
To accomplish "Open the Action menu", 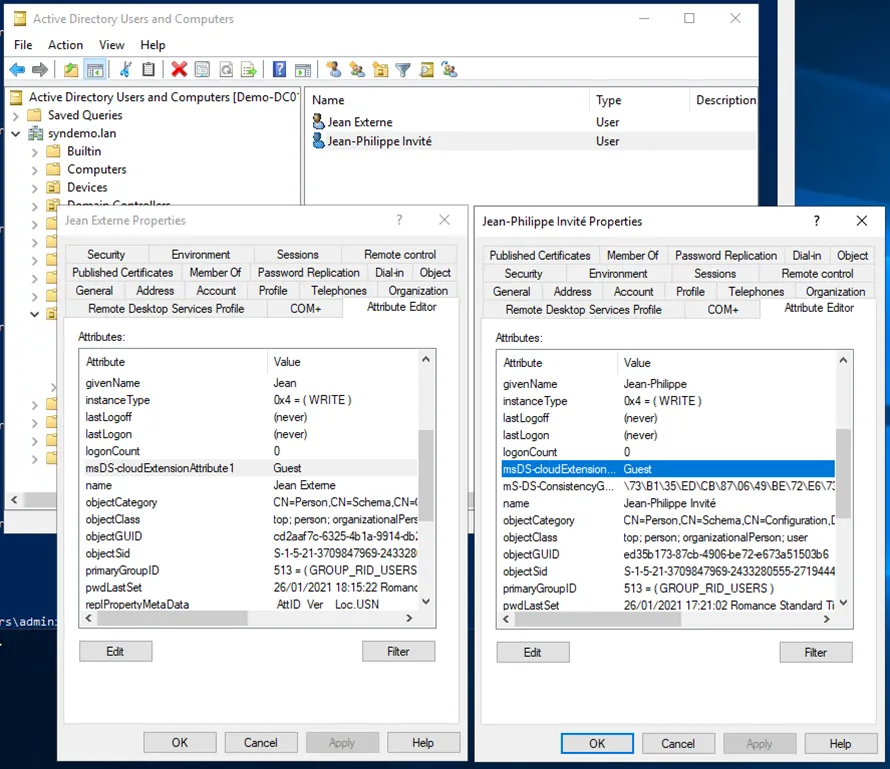I will click(65, 45).
